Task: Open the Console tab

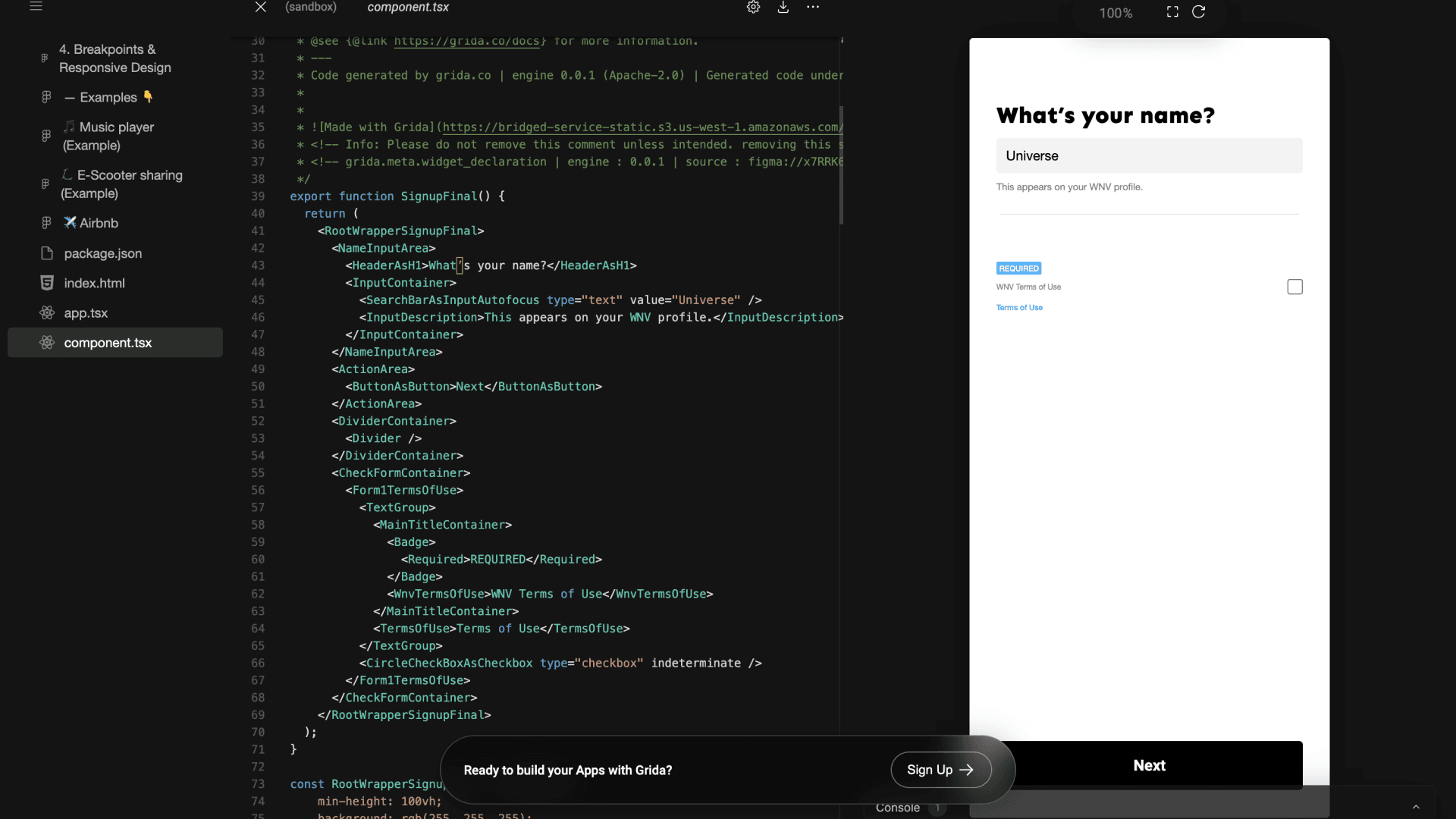Action: click(x=898, y=808)
